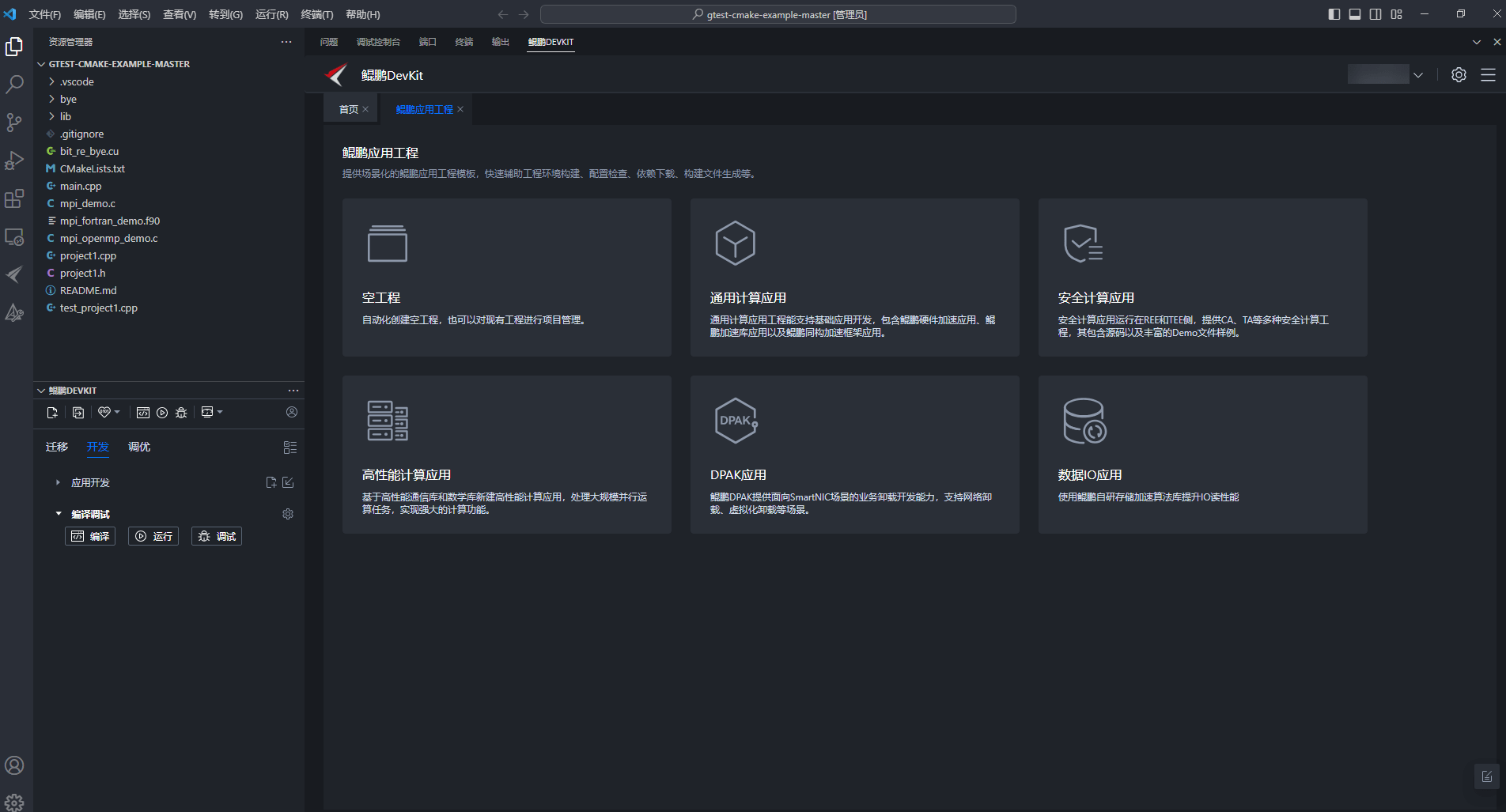
Task: Click import arrow icon on the 应用开发 row
Action: pyautogui.click(x=288, y=482)
